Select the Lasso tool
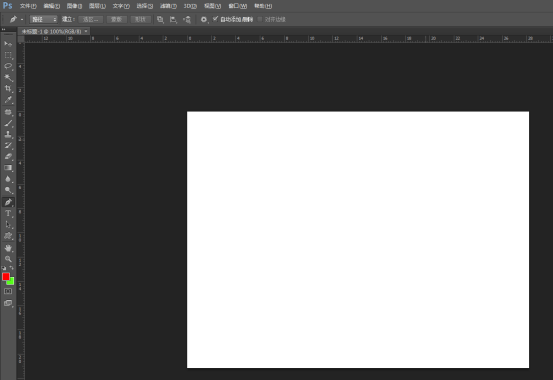The width and height of the screenshot is (553, 380). 8,66
